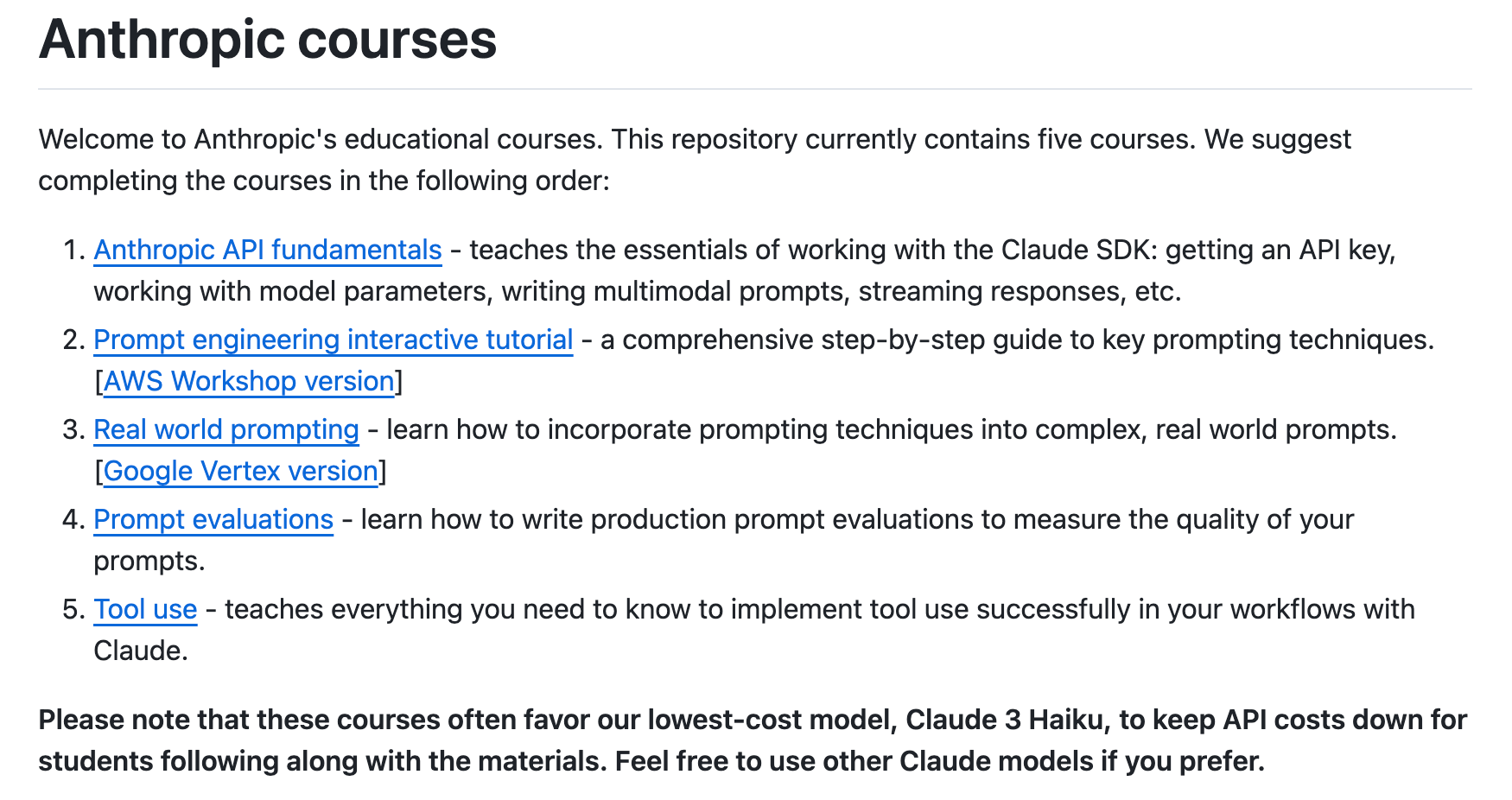The image size is (1512, 800).
Task: Open the Anthropic API fundamentals link
Action: click(x=267, y=250)
